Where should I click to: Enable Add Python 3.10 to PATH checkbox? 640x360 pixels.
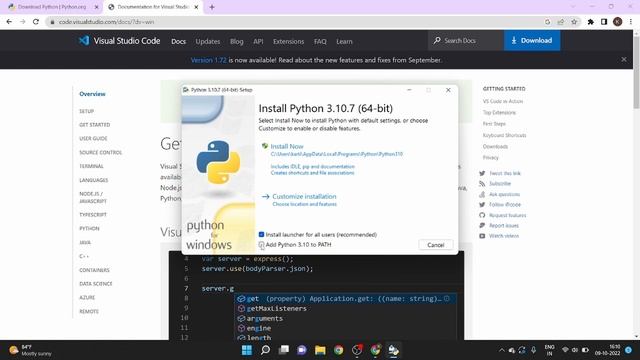(261, 244)
